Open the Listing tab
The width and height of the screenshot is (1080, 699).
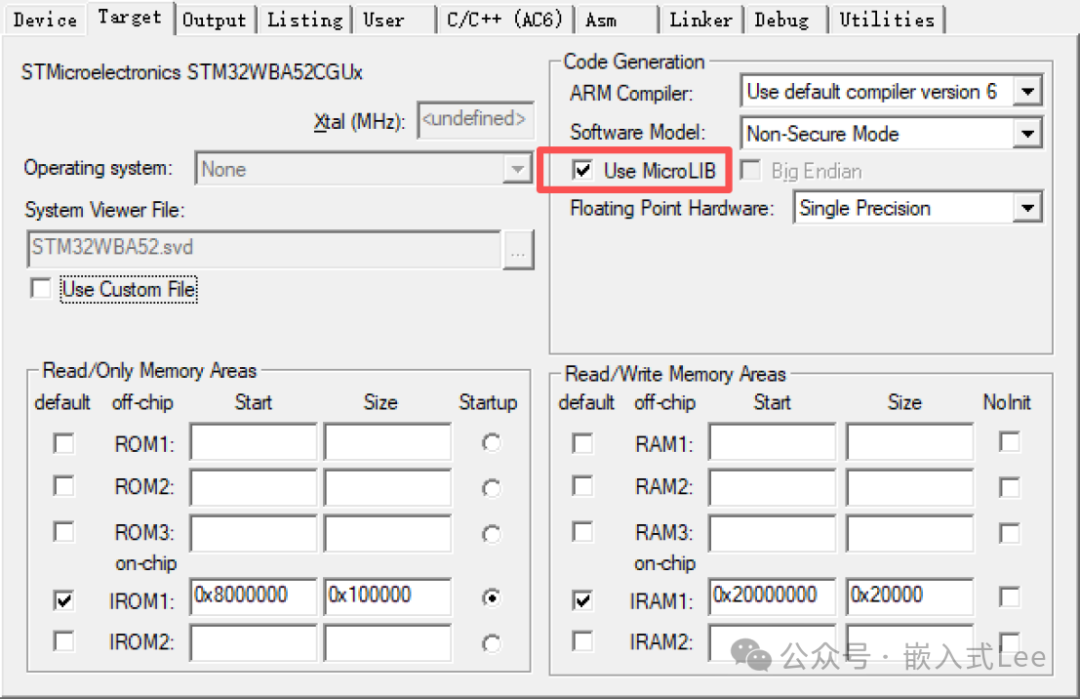(x=304, y=20)
